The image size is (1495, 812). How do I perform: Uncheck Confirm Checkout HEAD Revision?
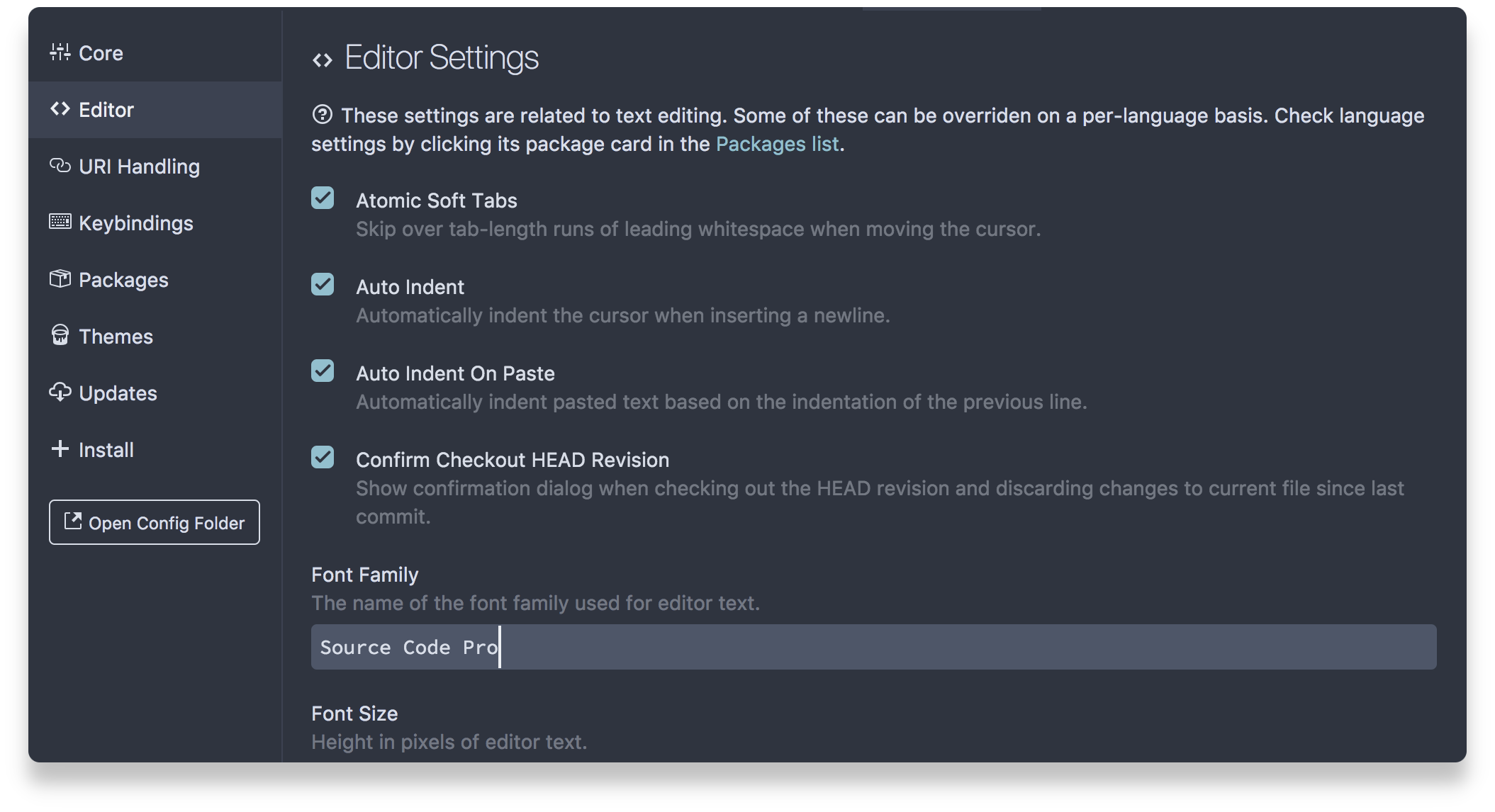tap(323, 458)
